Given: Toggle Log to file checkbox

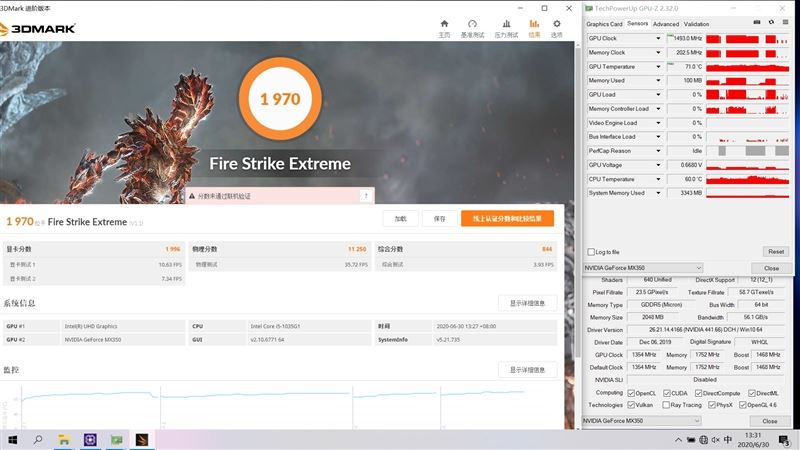Looking at the screenshot, I should click(x=591, y=252).
